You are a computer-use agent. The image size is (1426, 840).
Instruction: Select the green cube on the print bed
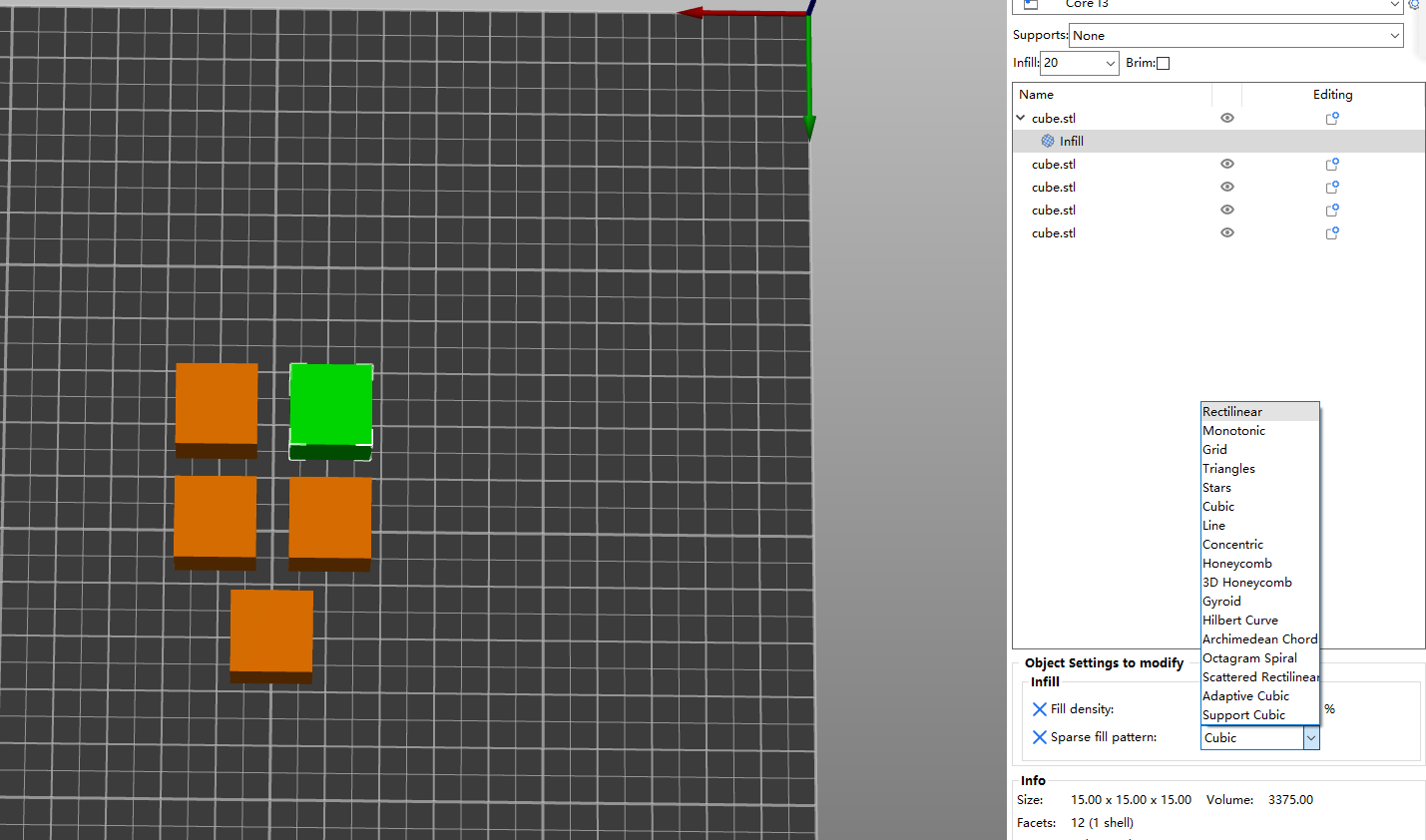click(x=331, y=404)
